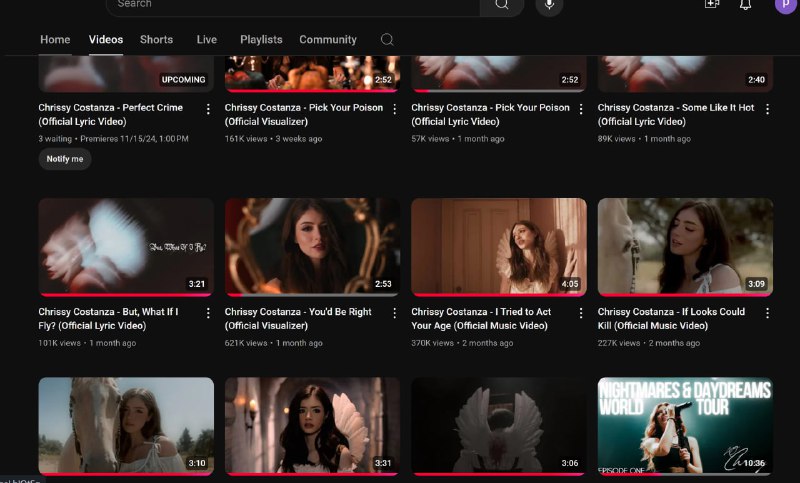Select the Home channel tab
The height and width of the screenshot is (483, 800).
(x=55, y=40)
